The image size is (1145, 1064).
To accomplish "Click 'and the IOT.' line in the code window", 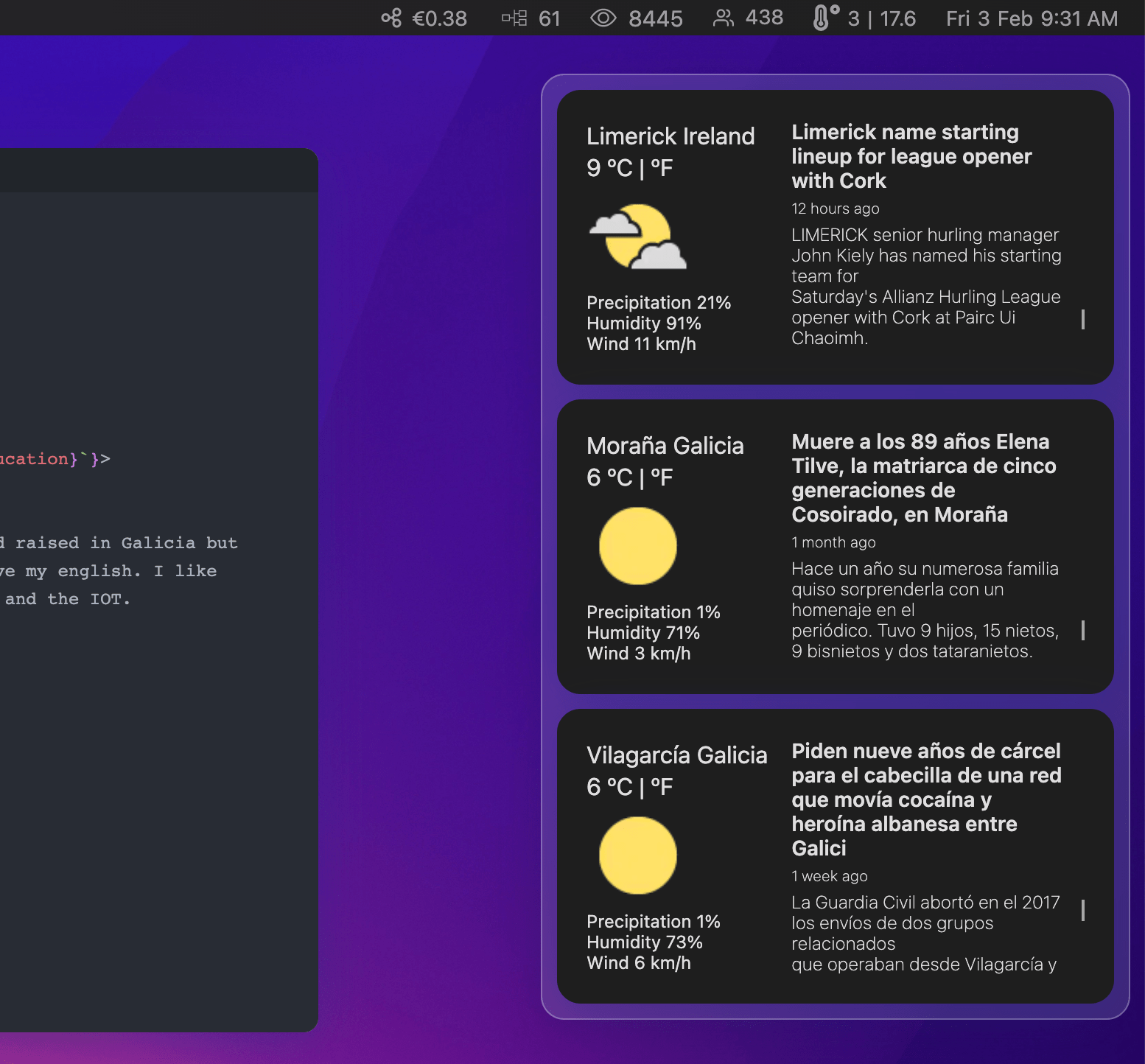I will pyautogui.click(x=68, y=599).
